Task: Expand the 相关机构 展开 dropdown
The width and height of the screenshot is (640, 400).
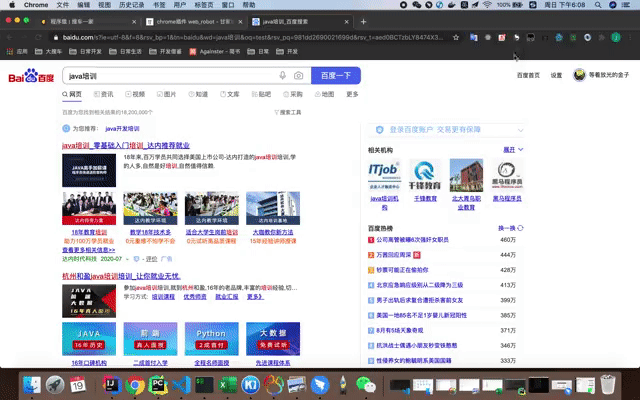Action: click(x=511, y=150)
